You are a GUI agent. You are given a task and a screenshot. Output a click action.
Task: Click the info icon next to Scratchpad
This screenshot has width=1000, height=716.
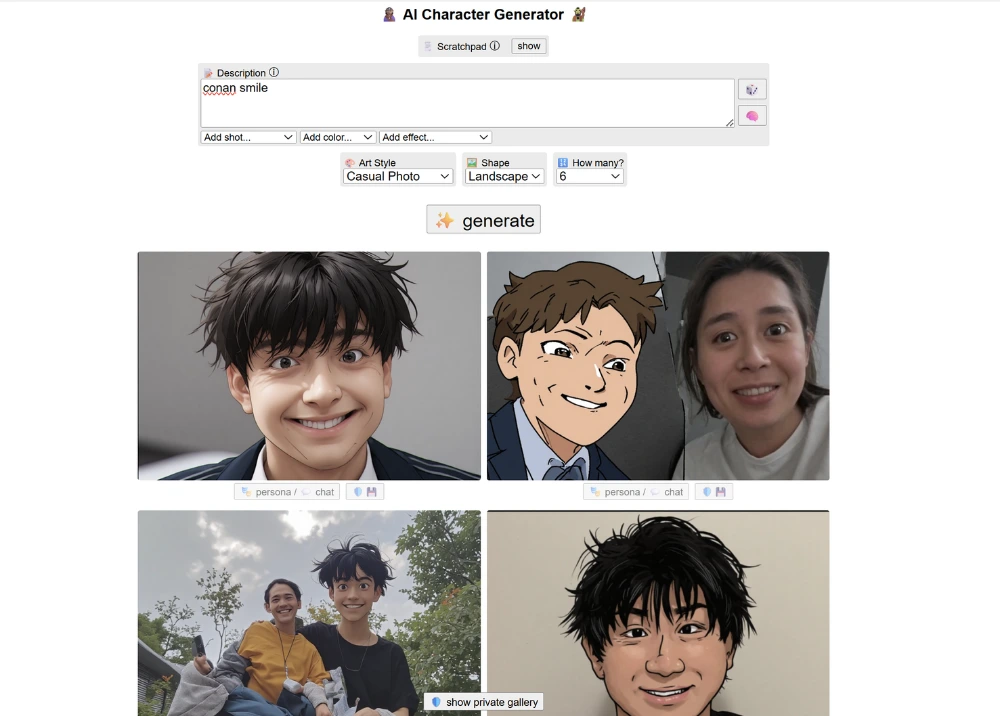coord(495,46)
